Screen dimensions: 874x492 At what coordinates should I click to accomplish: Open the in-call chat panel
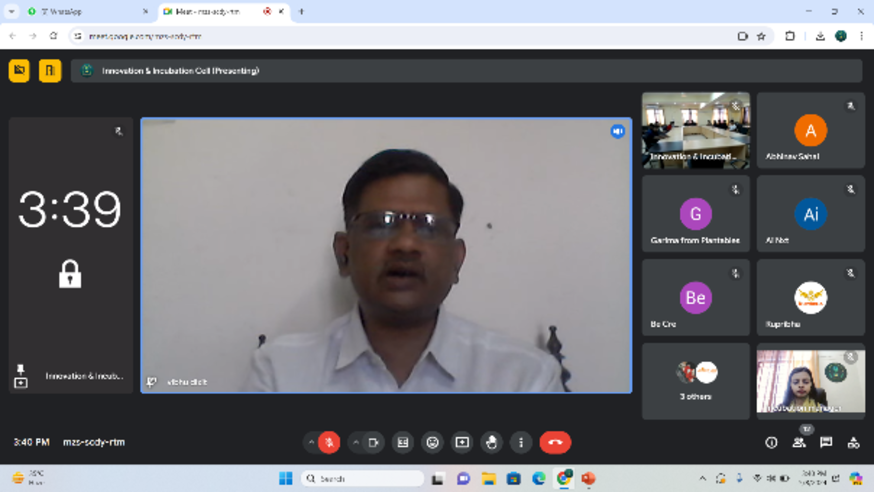tap(826, 442)
